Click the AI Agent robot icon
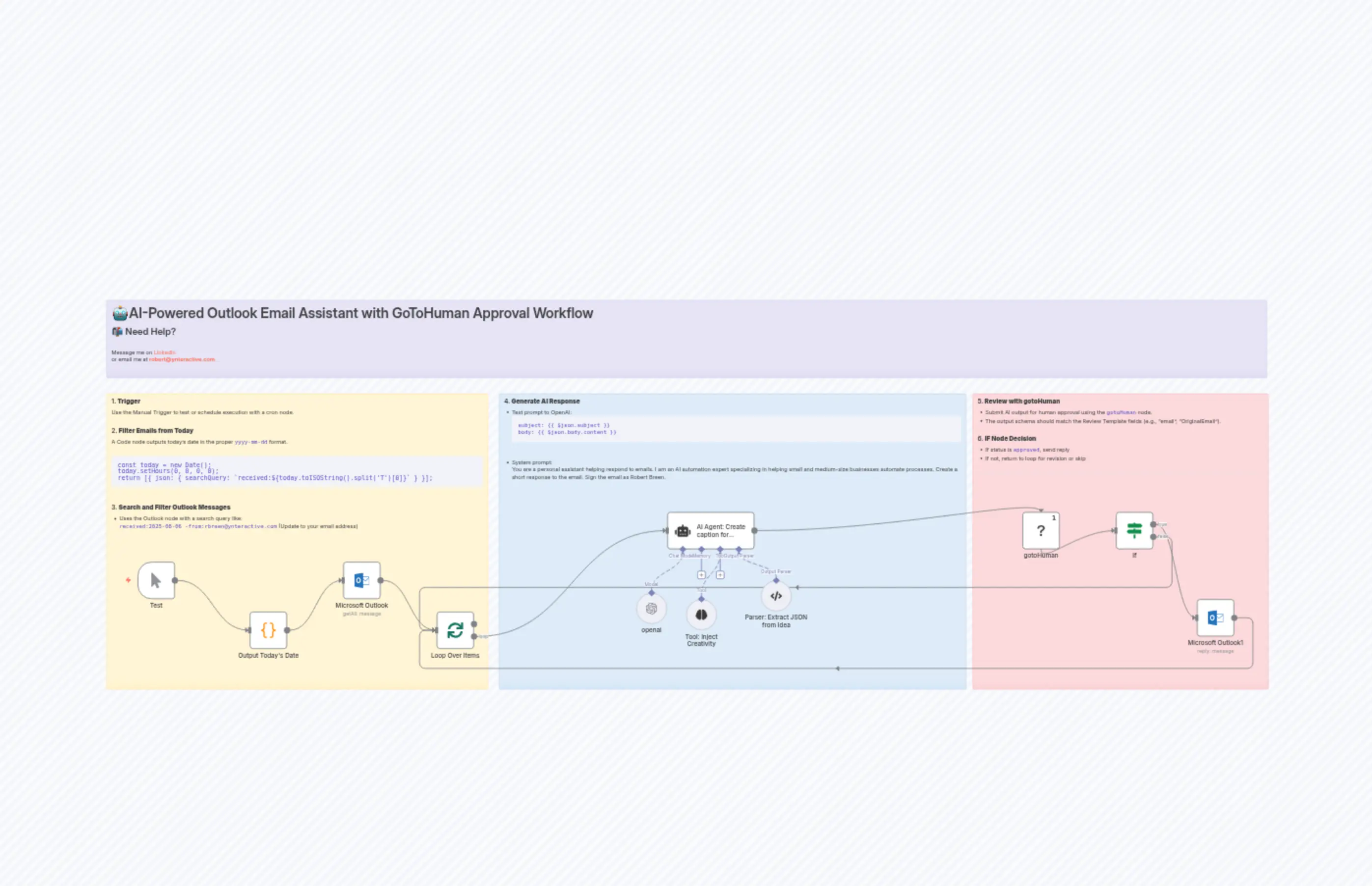The height and width of the screenshot is (886, 1372). pyautogui.click(x=683, y=531)
